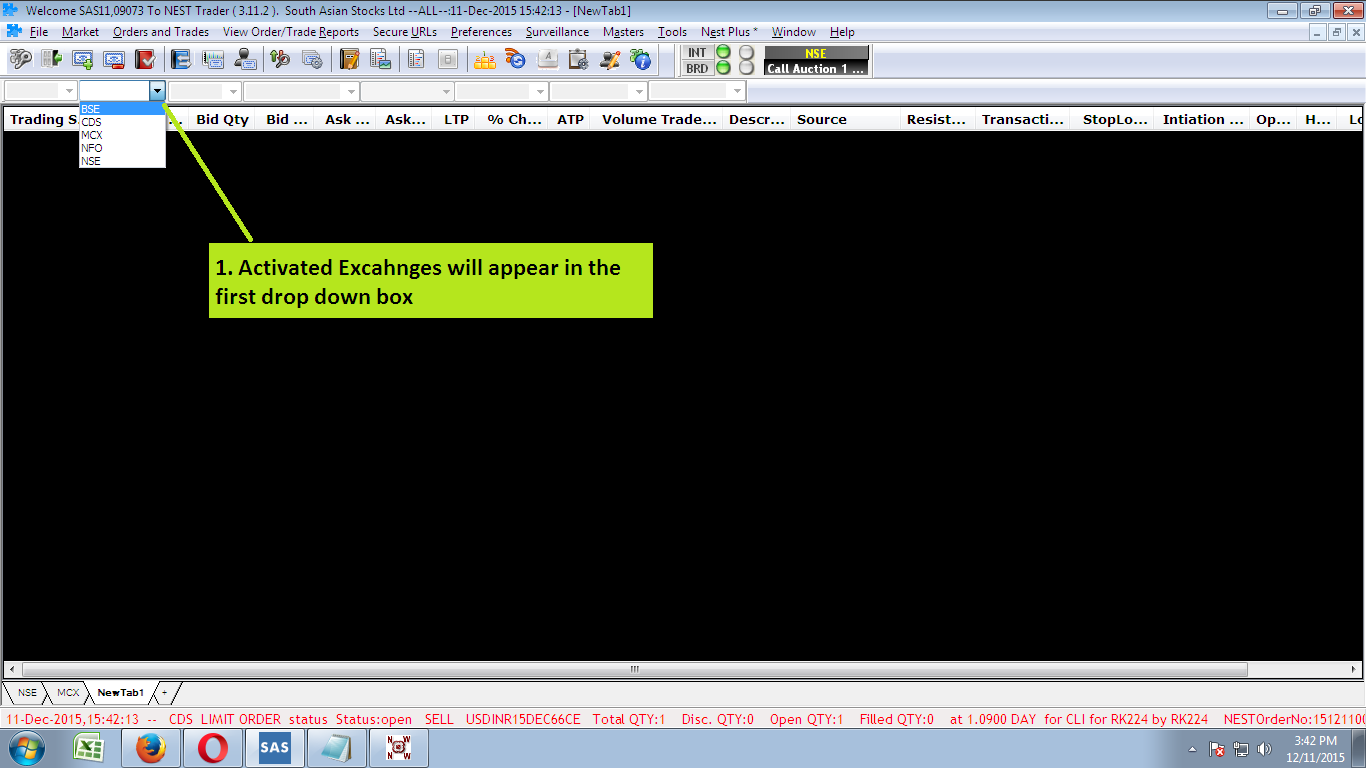Click the window with gear settings icon
The width and height of the screenshot is (1366, 768).
click(311, 60)
